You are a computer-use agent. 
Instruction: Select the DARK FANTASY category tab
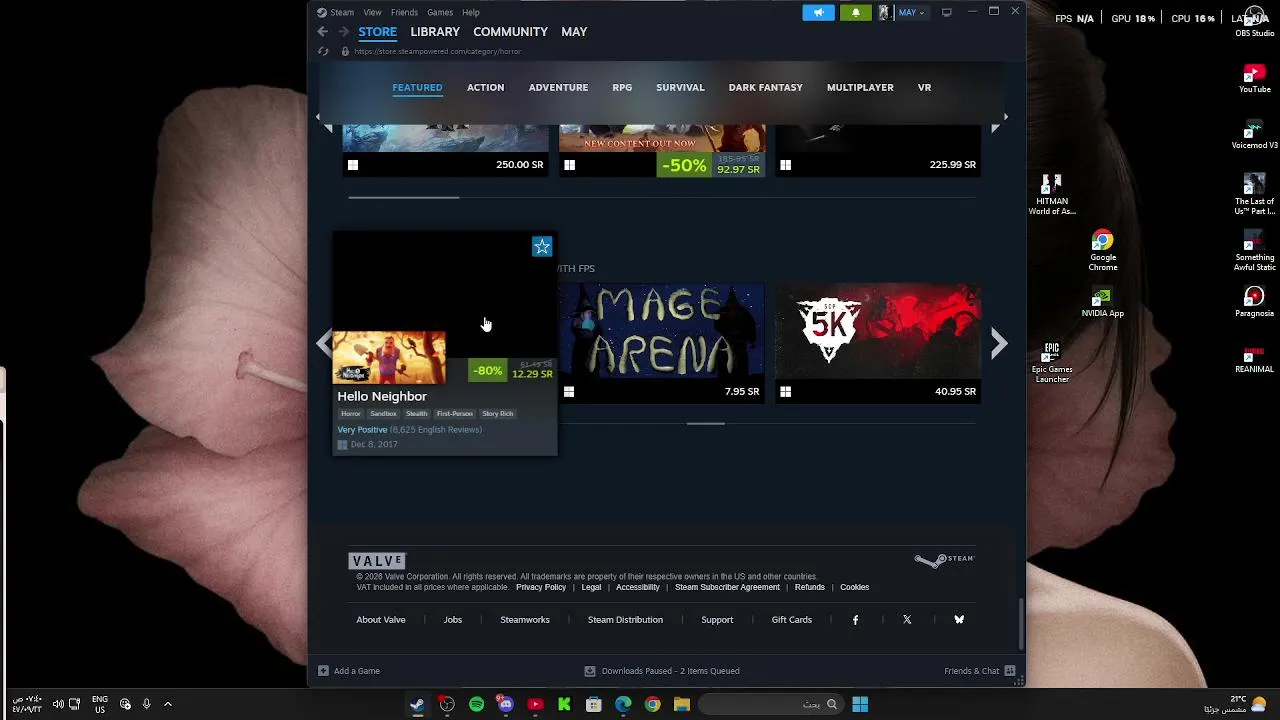(x=765, y=87)
